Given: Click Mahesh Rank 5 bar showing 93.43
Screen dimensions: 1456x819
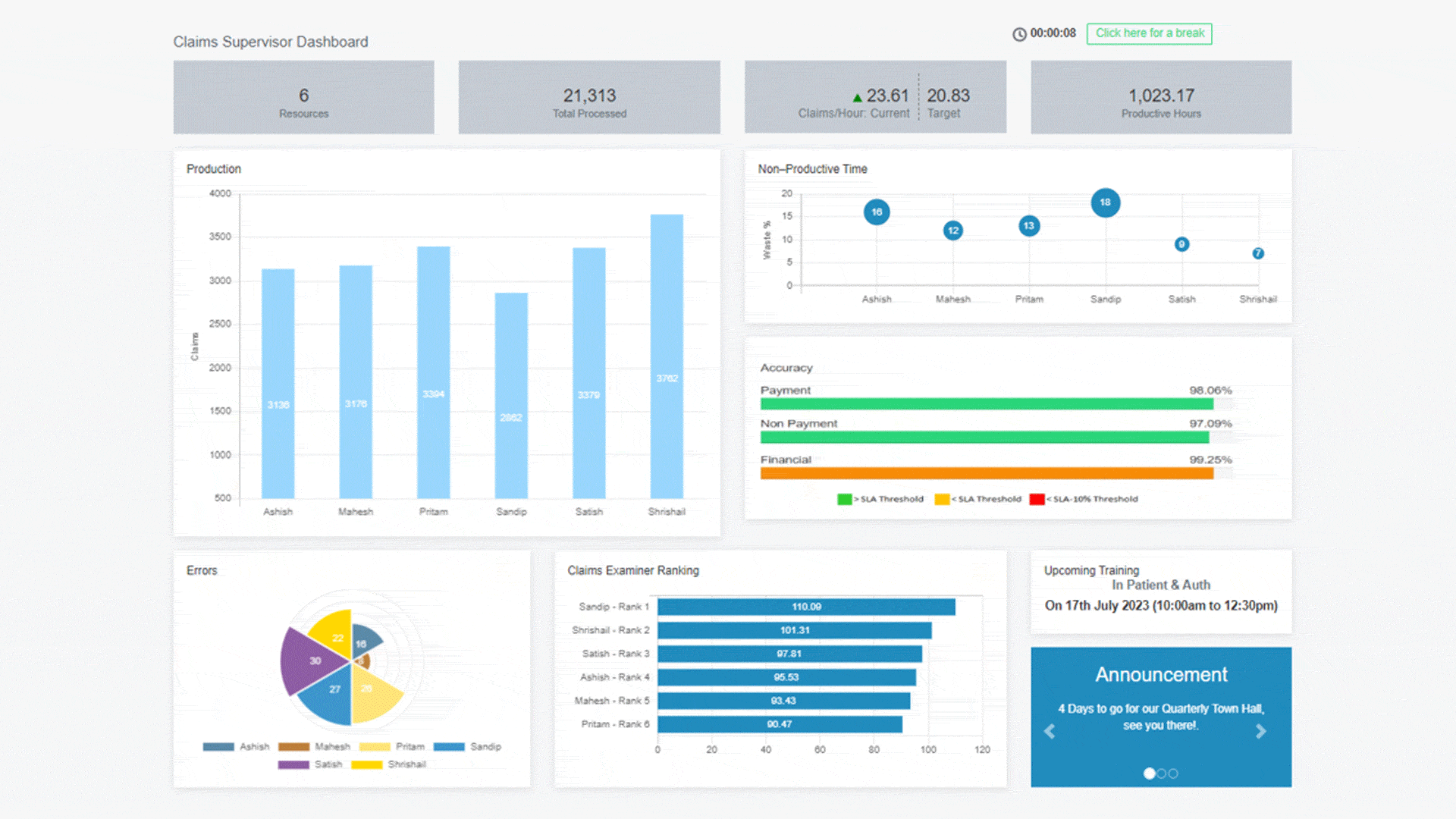Looking at the screenshot, I should click(783, 701).
